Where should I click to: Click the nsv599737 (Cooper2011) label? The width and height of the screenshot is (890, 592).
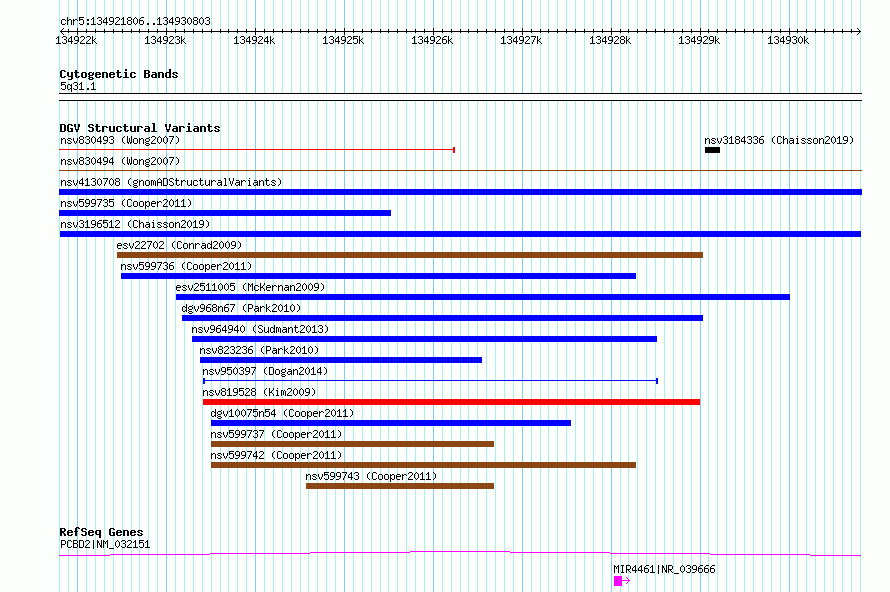tap(276, 434)
